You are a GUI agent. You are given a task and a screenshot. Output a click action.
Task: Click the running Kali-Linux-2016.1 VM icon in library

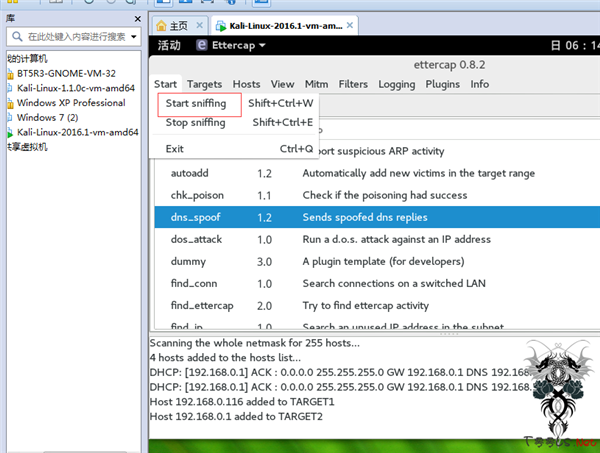pos(10,131)
